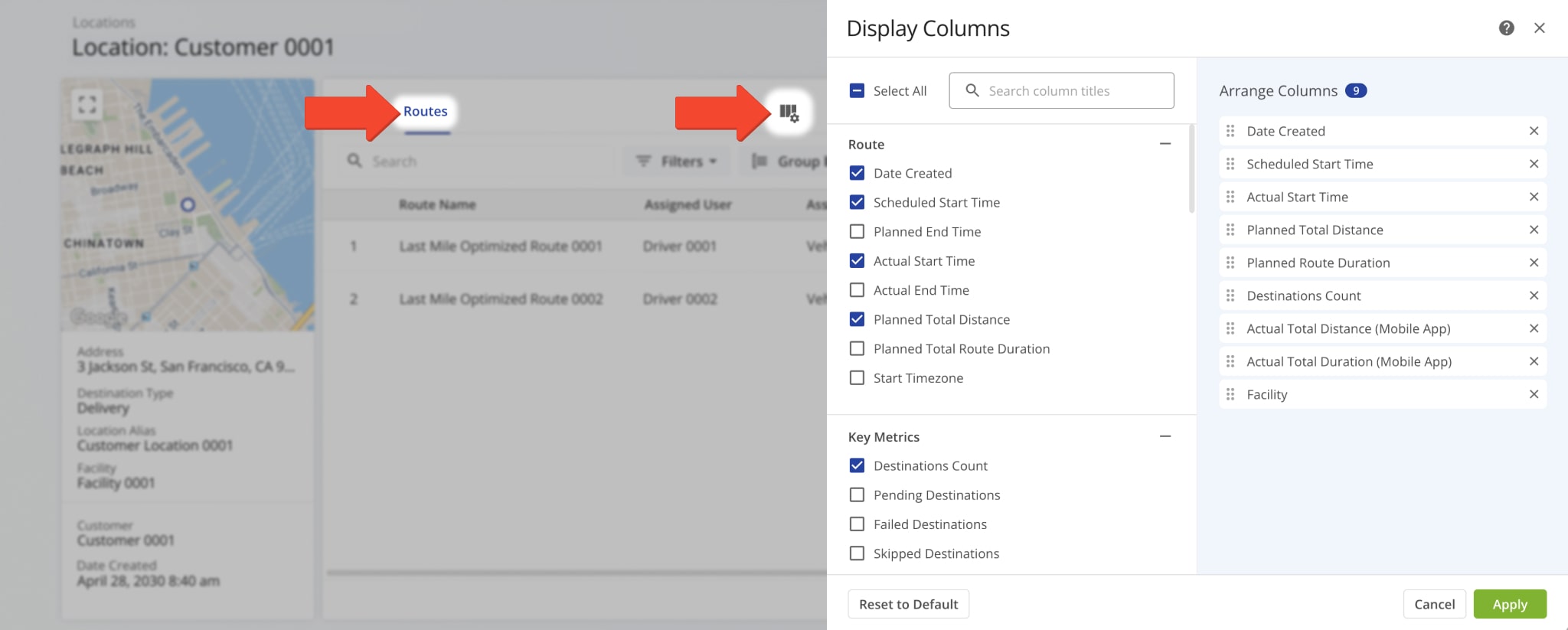
Task: Close the Display Columns panel
Action: pos(1539,28)
